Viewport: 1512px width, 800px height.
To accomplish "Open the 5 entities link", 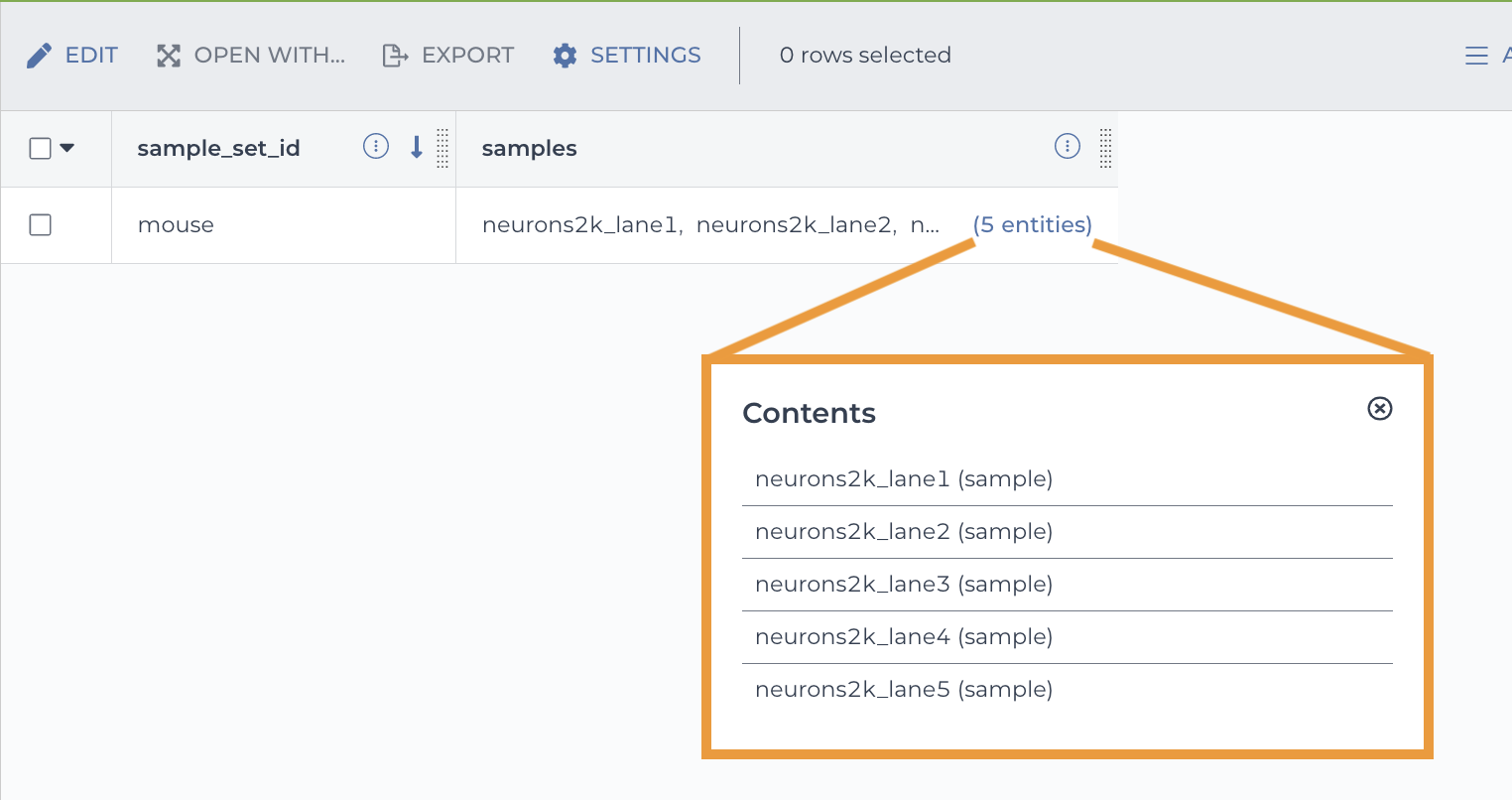I will point(1033,224).
